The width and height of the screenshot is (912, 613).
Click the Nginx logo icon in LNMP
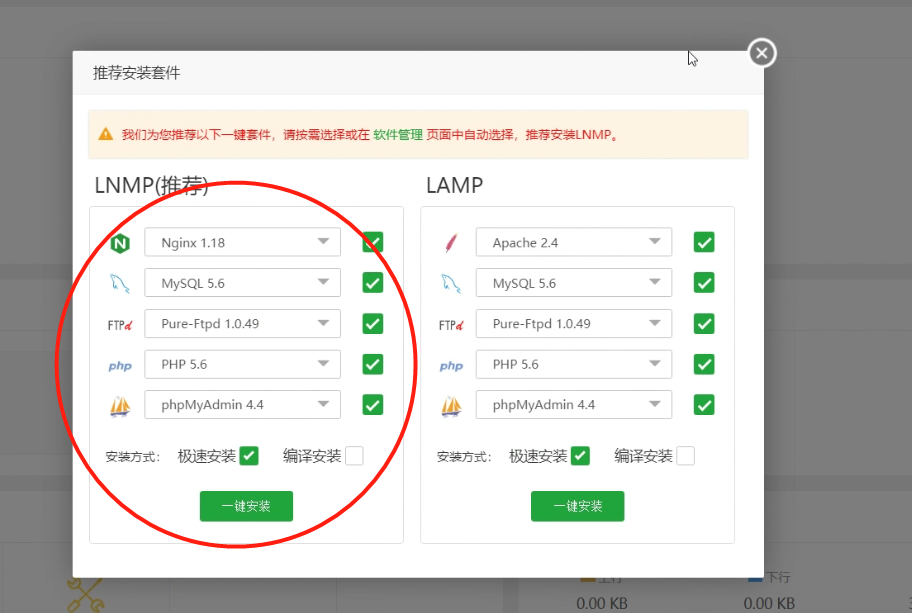click(x=120, y=243)
